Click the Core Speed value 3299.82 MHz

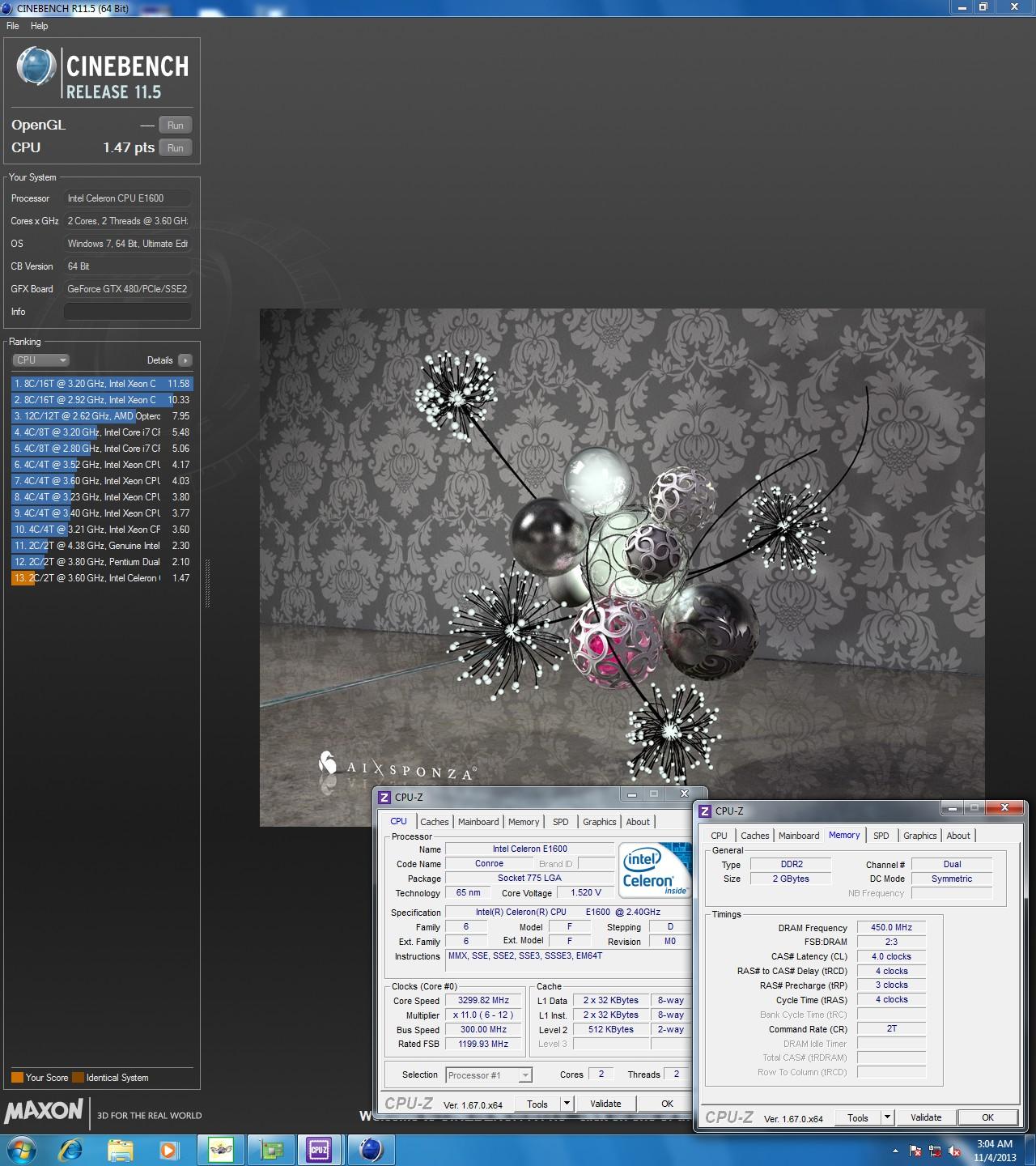[x=484, y=1001]
